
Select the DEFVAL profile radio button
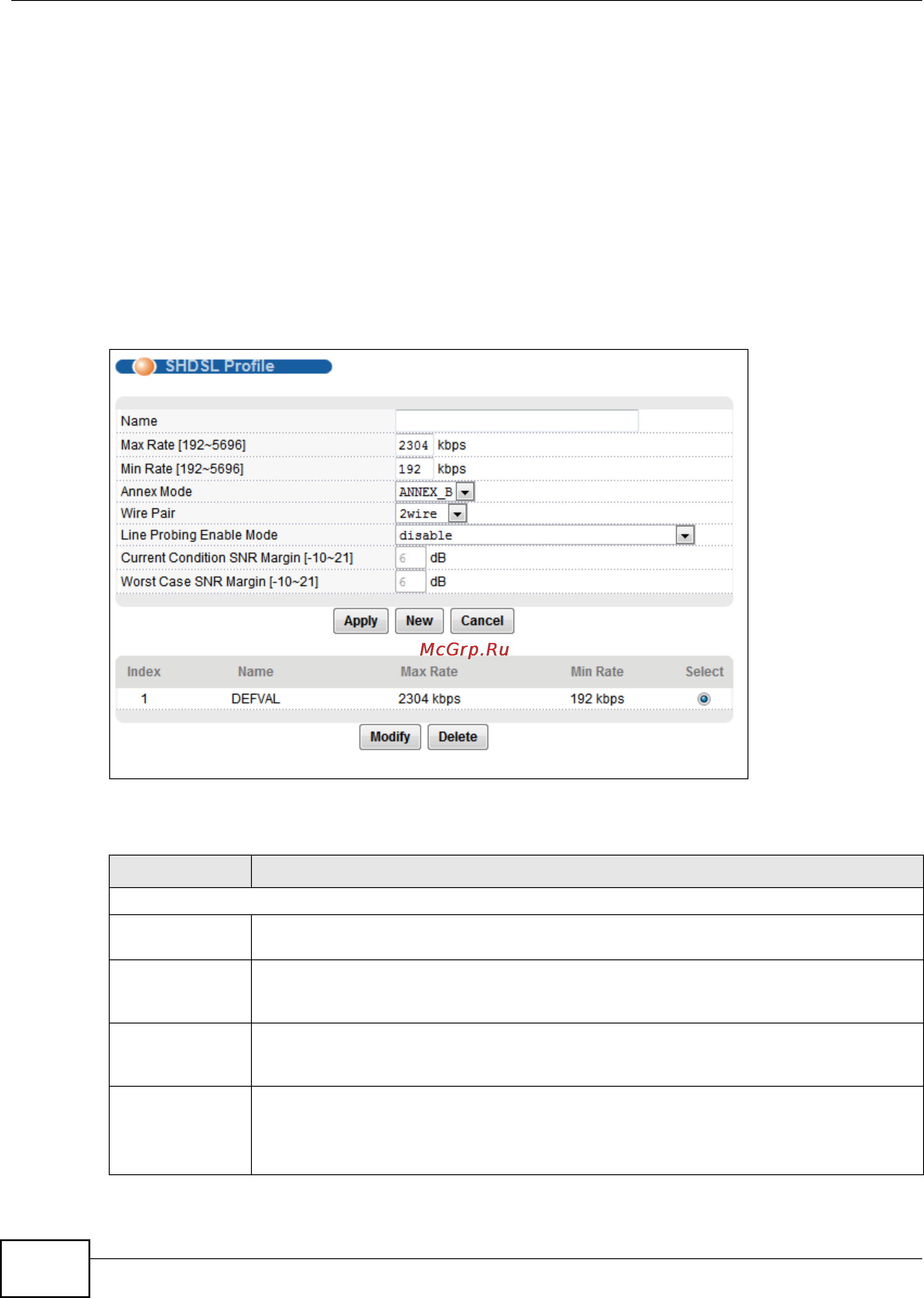[703, 698]
